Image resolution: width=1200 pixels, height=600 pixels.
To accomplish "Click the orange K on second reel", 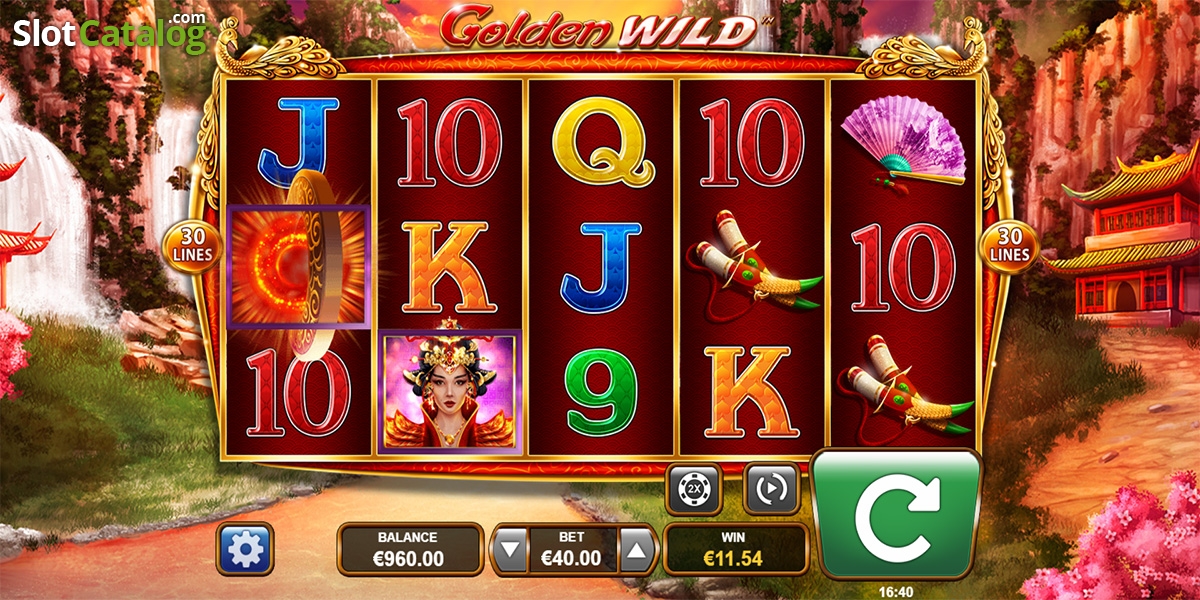I will click(448, 268).
